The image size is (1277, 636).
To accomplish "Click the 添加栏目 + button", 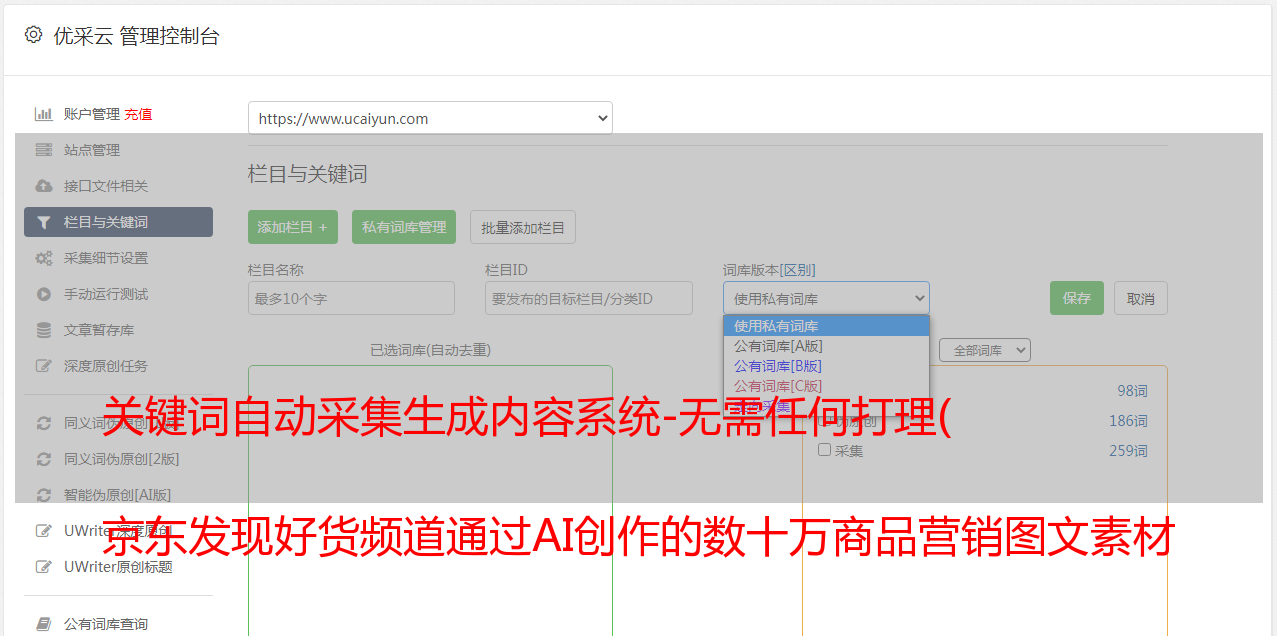I will [293, 227].
